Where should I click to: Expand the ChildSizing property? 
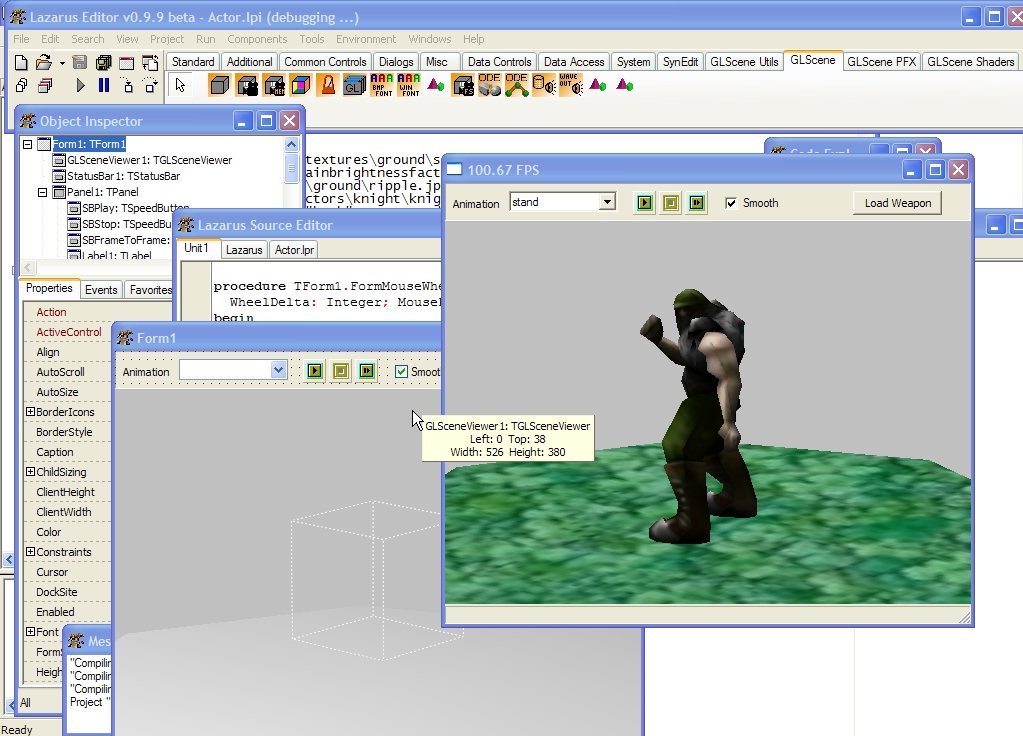tap(30, 472)
